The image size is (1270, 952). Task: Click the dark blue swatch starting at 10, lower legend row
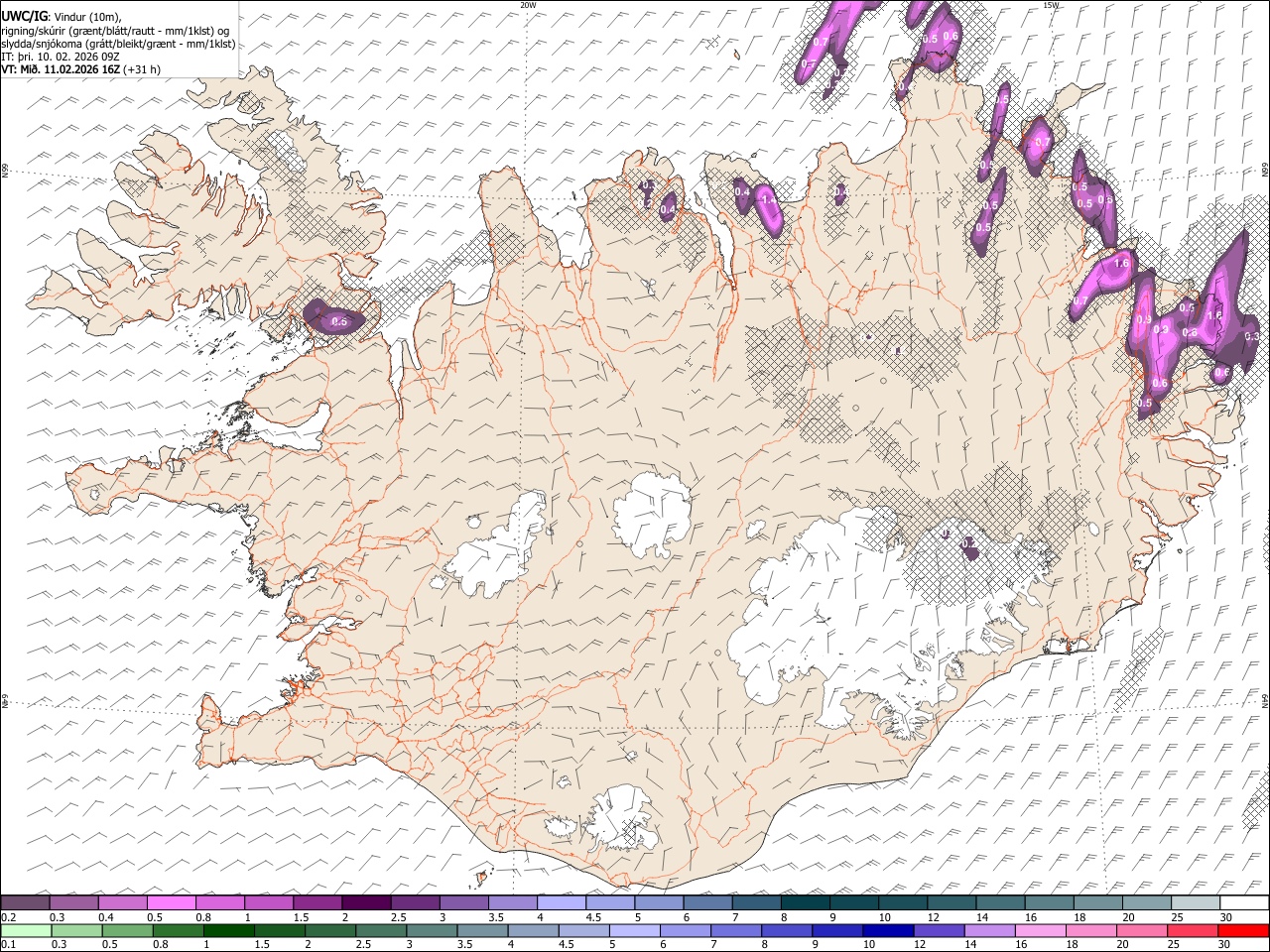pyautogui.click(x=887, y=931)
